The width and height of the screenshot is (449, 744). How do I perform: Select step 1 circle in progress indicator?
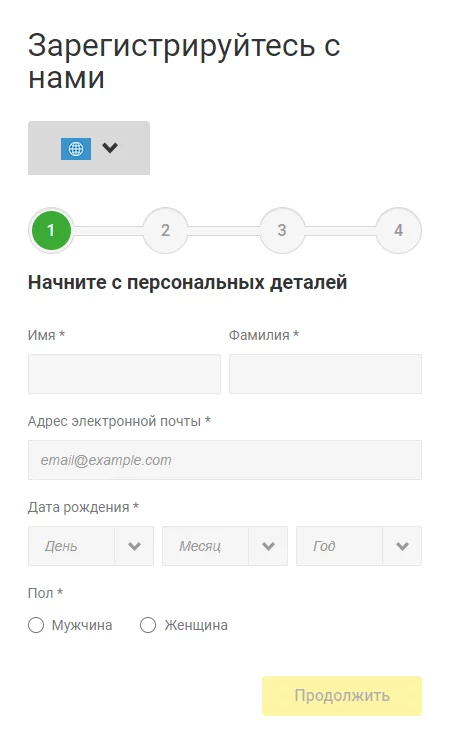(x=51, y=230)
